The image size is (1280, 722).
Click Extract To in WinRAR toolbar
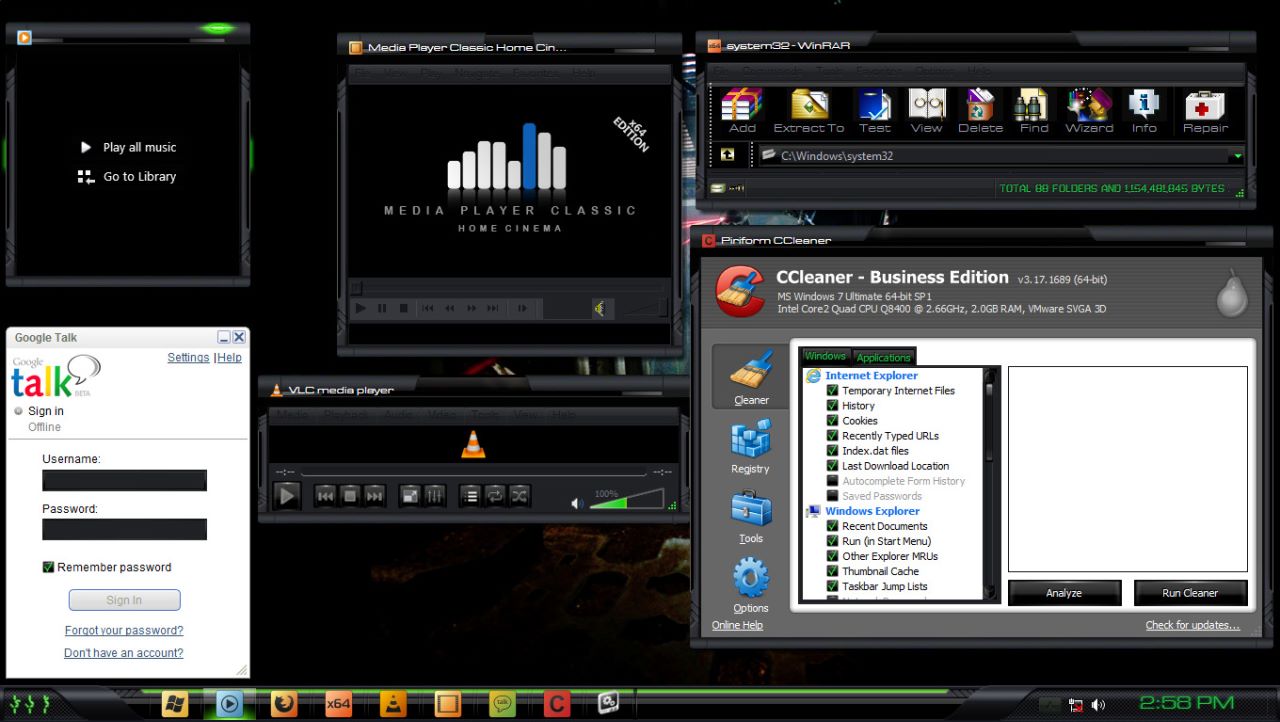(809, 110)
